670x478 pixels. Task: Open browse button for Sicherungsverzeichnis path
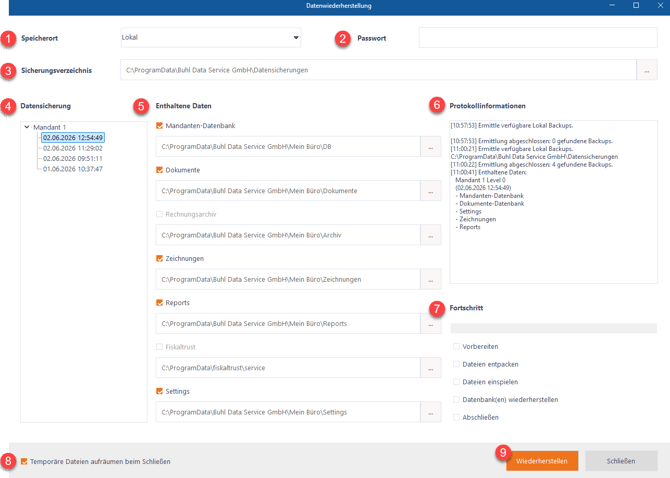pos(646,70)
